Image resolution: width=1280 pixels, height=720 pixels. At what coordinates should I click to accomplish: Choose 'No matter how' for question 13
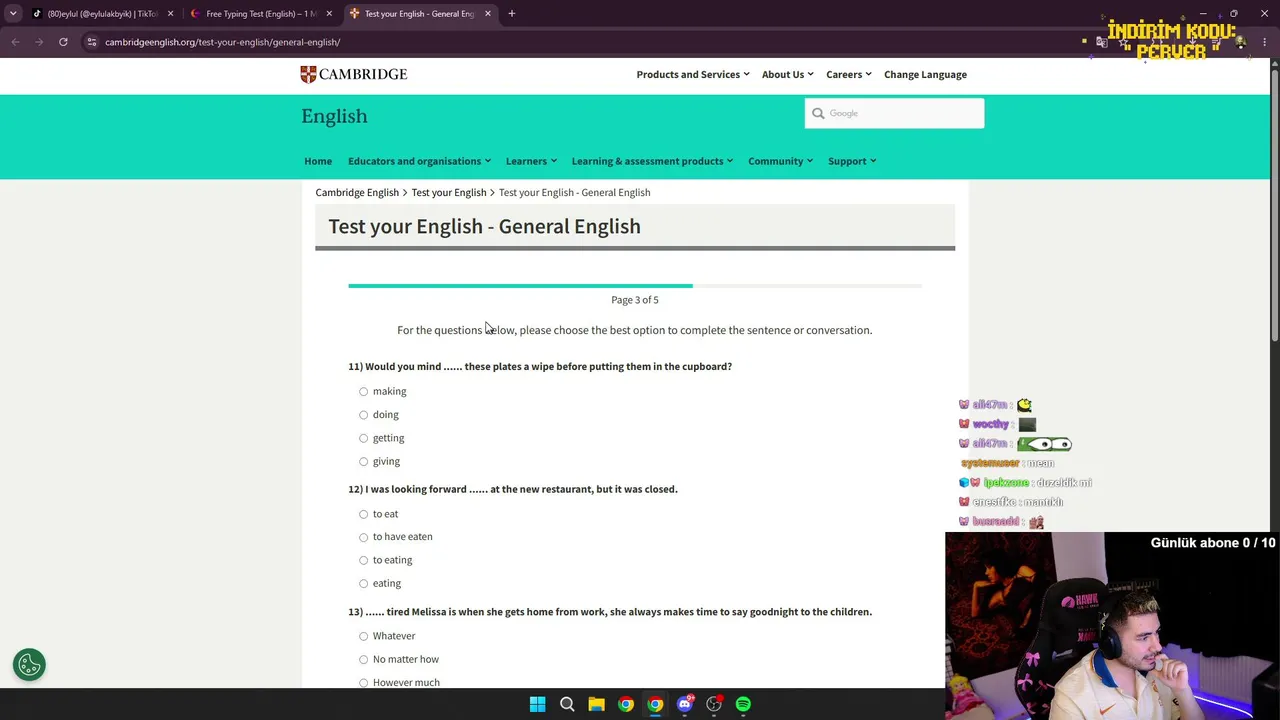(x=363, y=660)
